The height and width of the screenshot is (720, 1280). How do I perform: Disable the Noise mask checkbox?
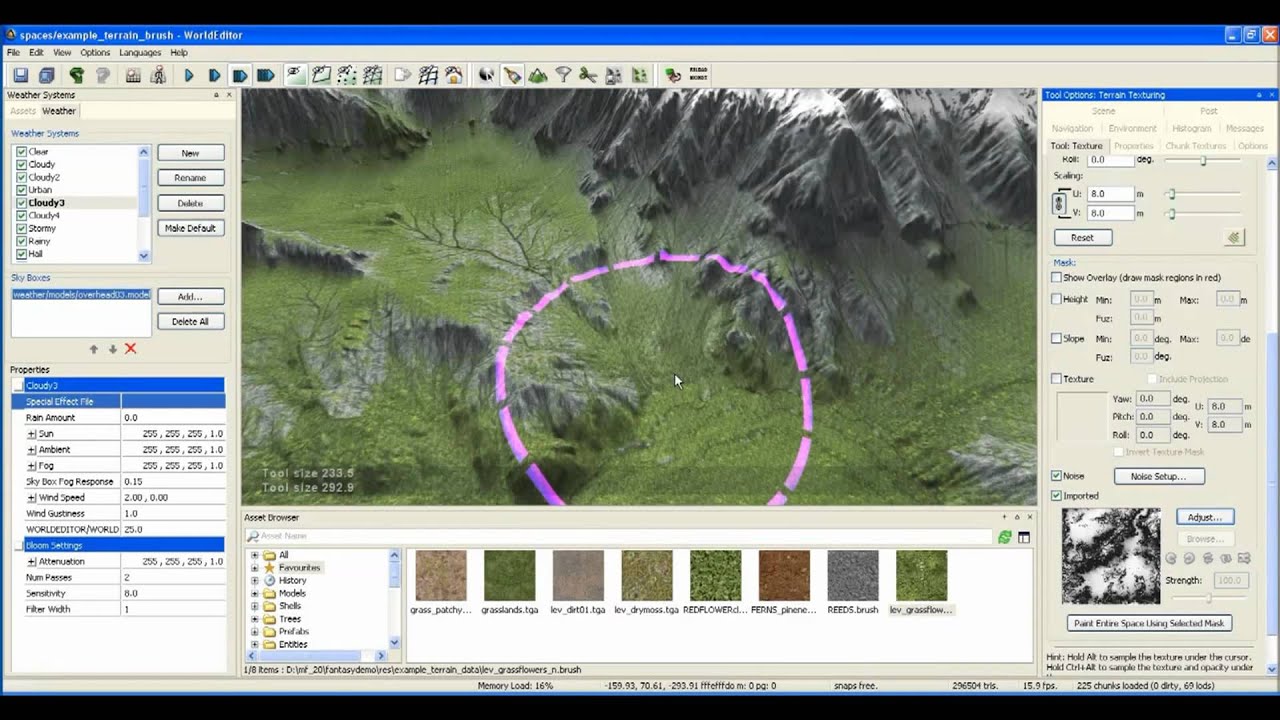(x=1056, y=476)
